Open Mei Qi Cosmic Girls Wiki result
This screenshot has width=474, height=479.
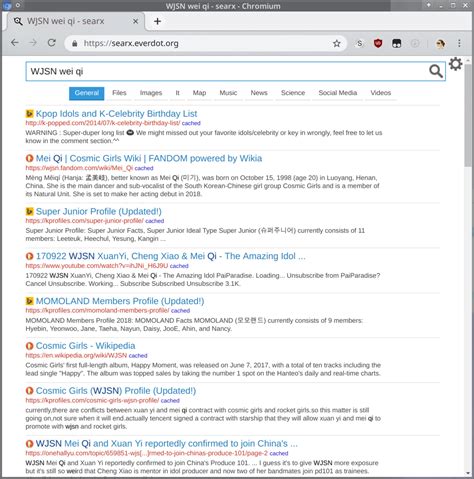pos(149,158)
